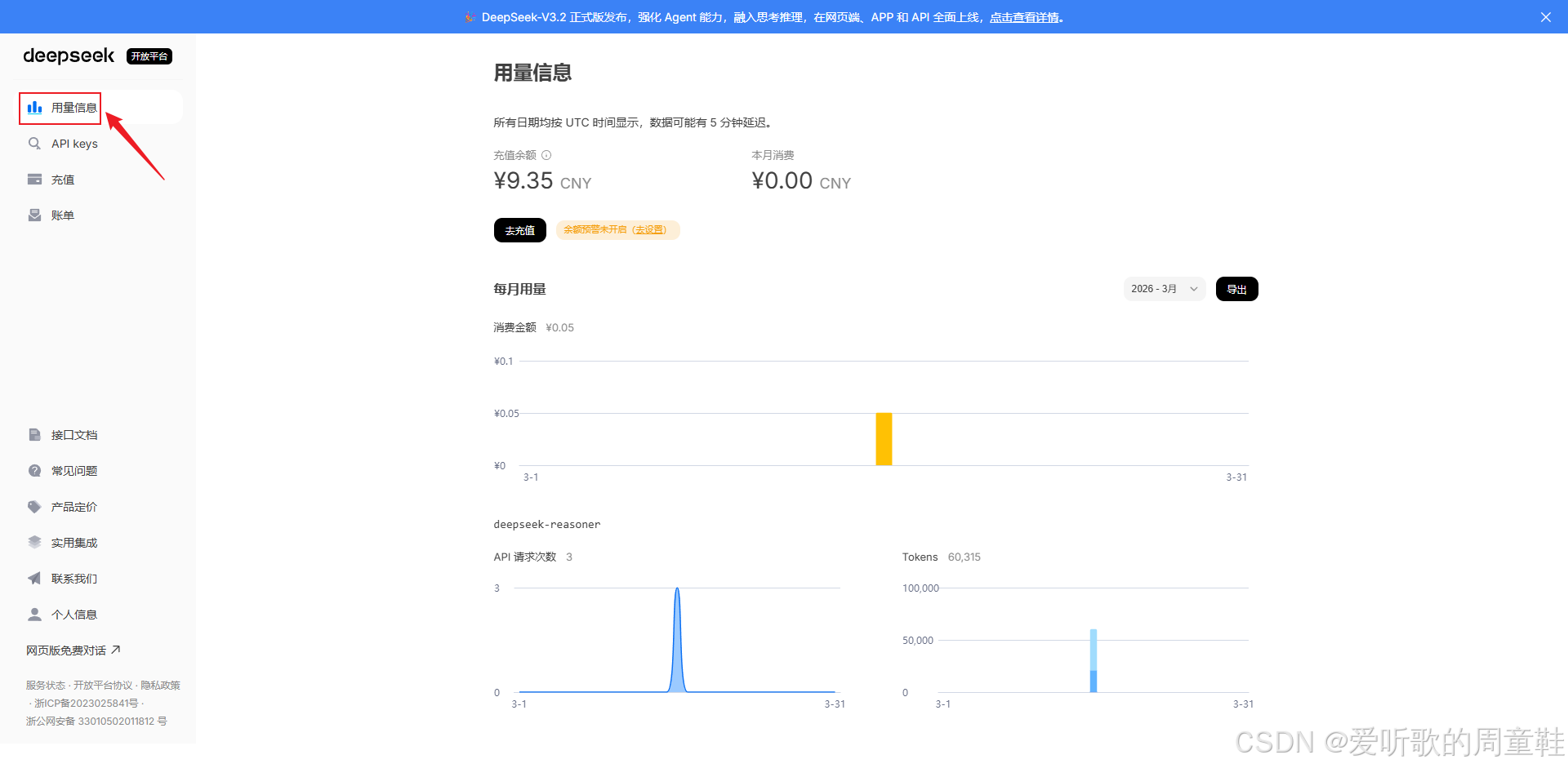Click the deepseek-reasoner model label
Image resolution: width=1568 pixels, height=768 pixels.
click(x=547, y=525)
